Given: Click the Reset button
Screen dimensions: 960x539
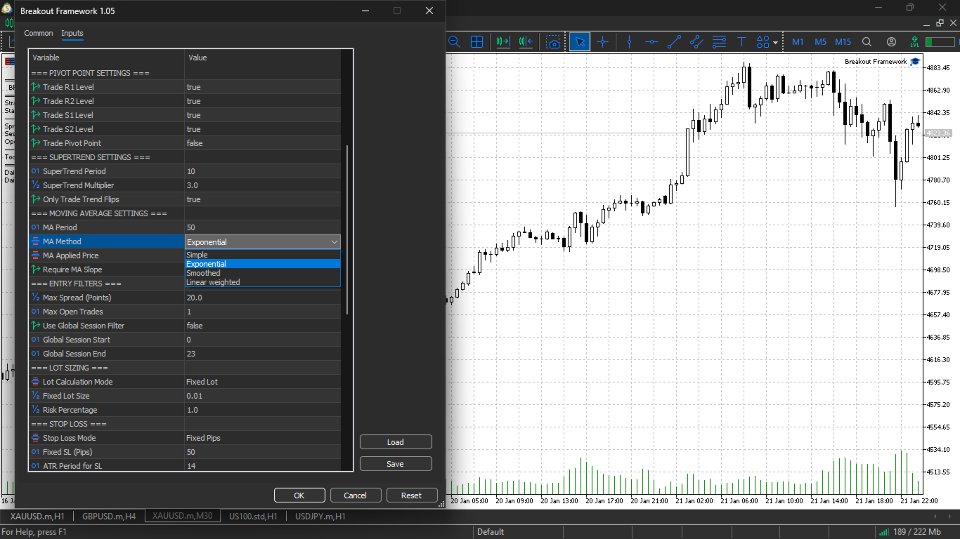Looking at the screenshot, I should (411, 496).
